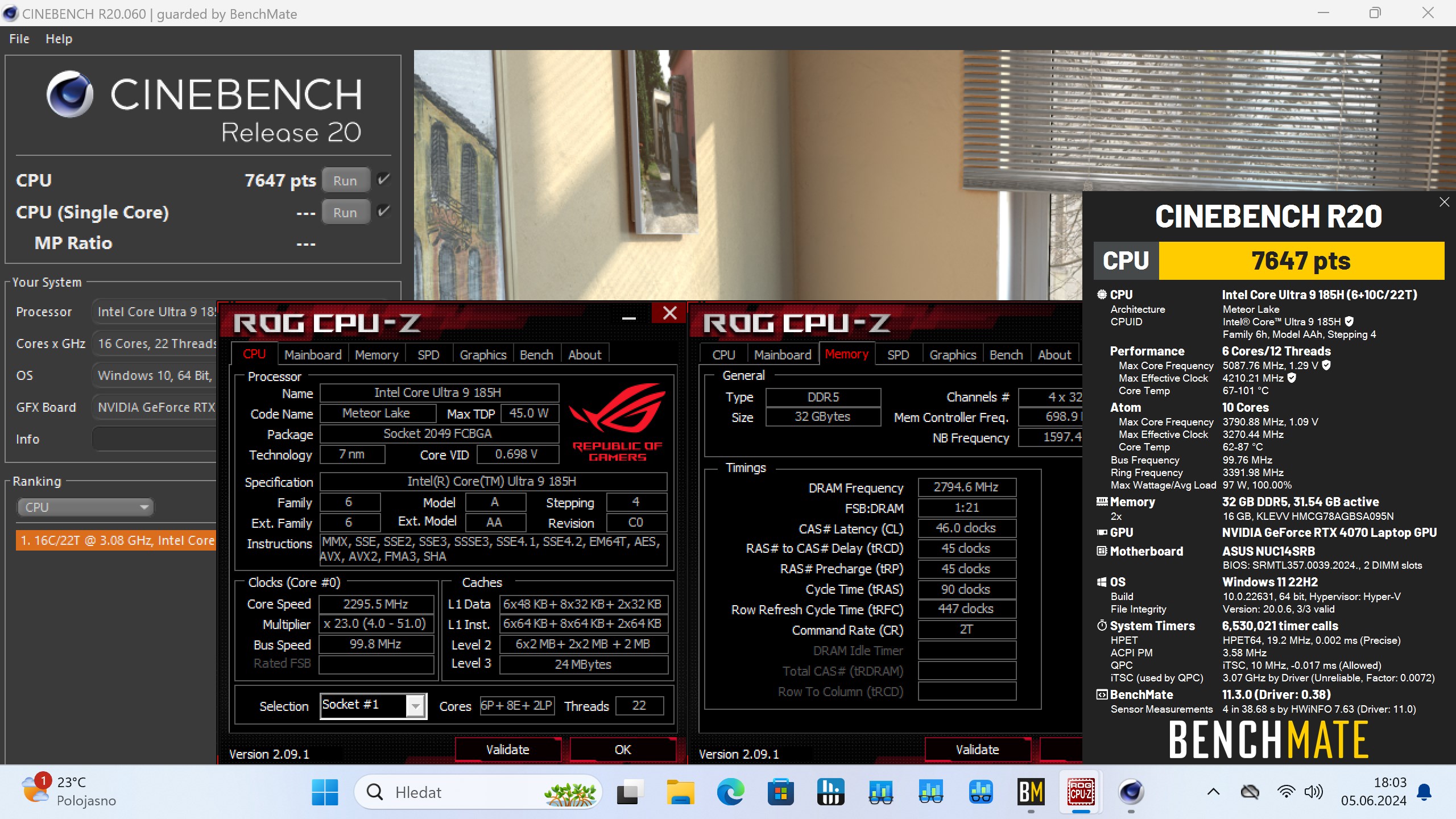Viewport: 1456px width, 819px height.
Task: Click the Memory section icon in the BenchMate panel
Action: 1102,502
